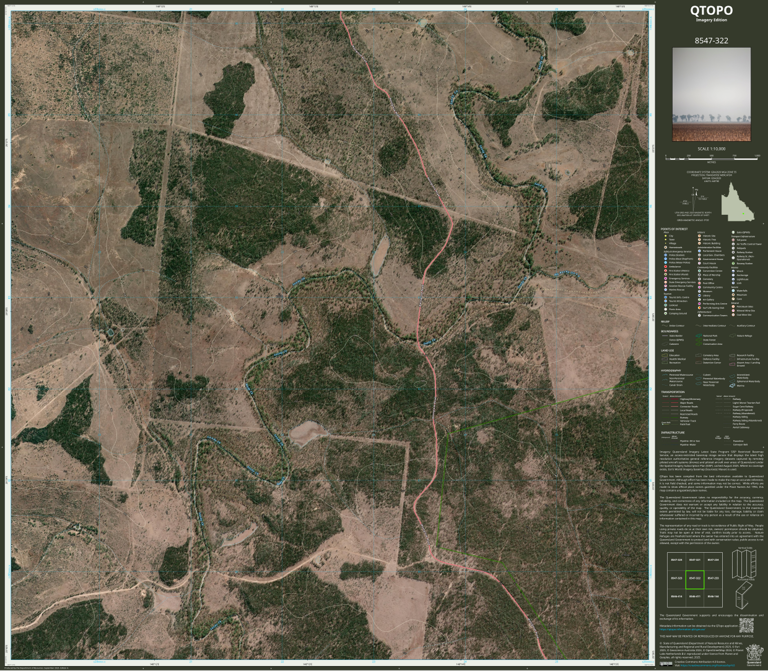Click the folded map illustration
768x671 pixels.
tap(744, 596)
